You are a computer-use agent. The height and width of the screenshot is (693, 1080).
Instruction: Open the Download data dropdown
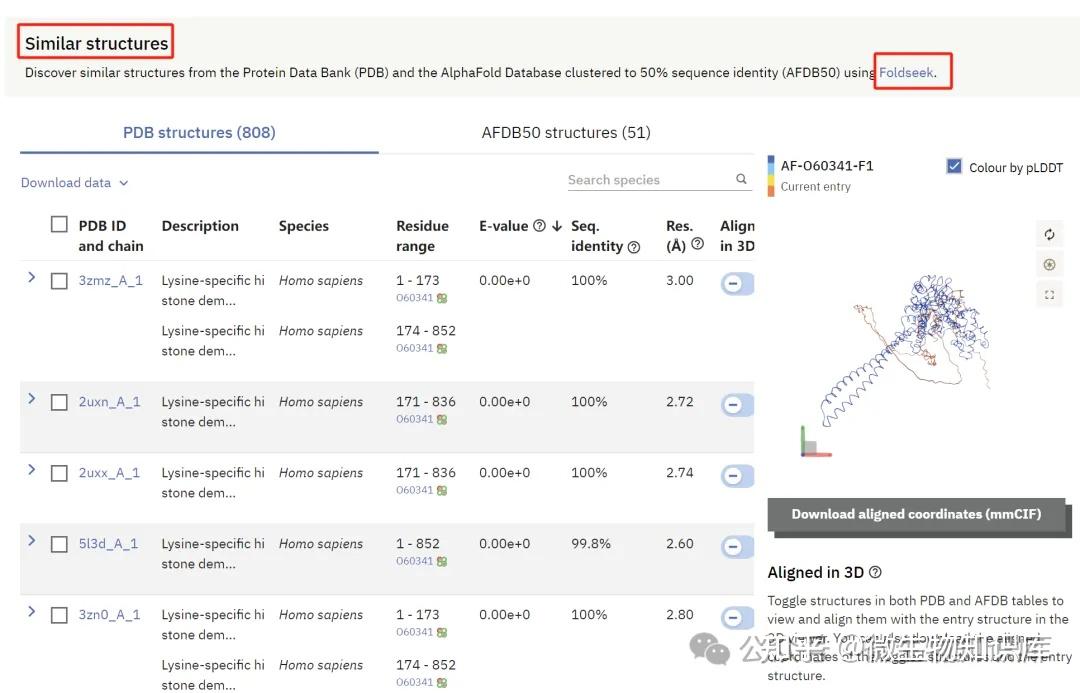(x=75, y=183)
